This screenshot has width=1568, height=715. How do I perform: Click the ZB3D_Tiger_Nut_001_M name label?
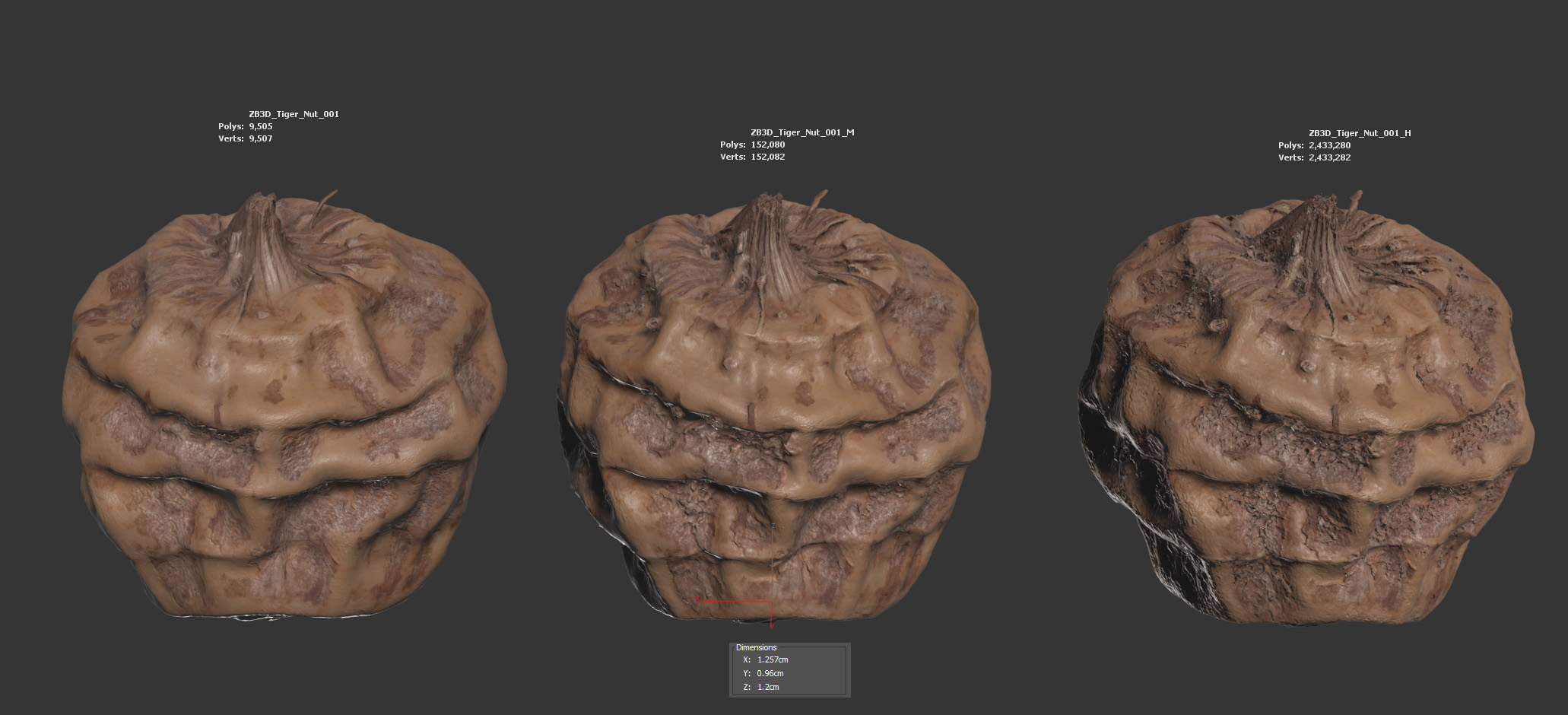point(802,132)
